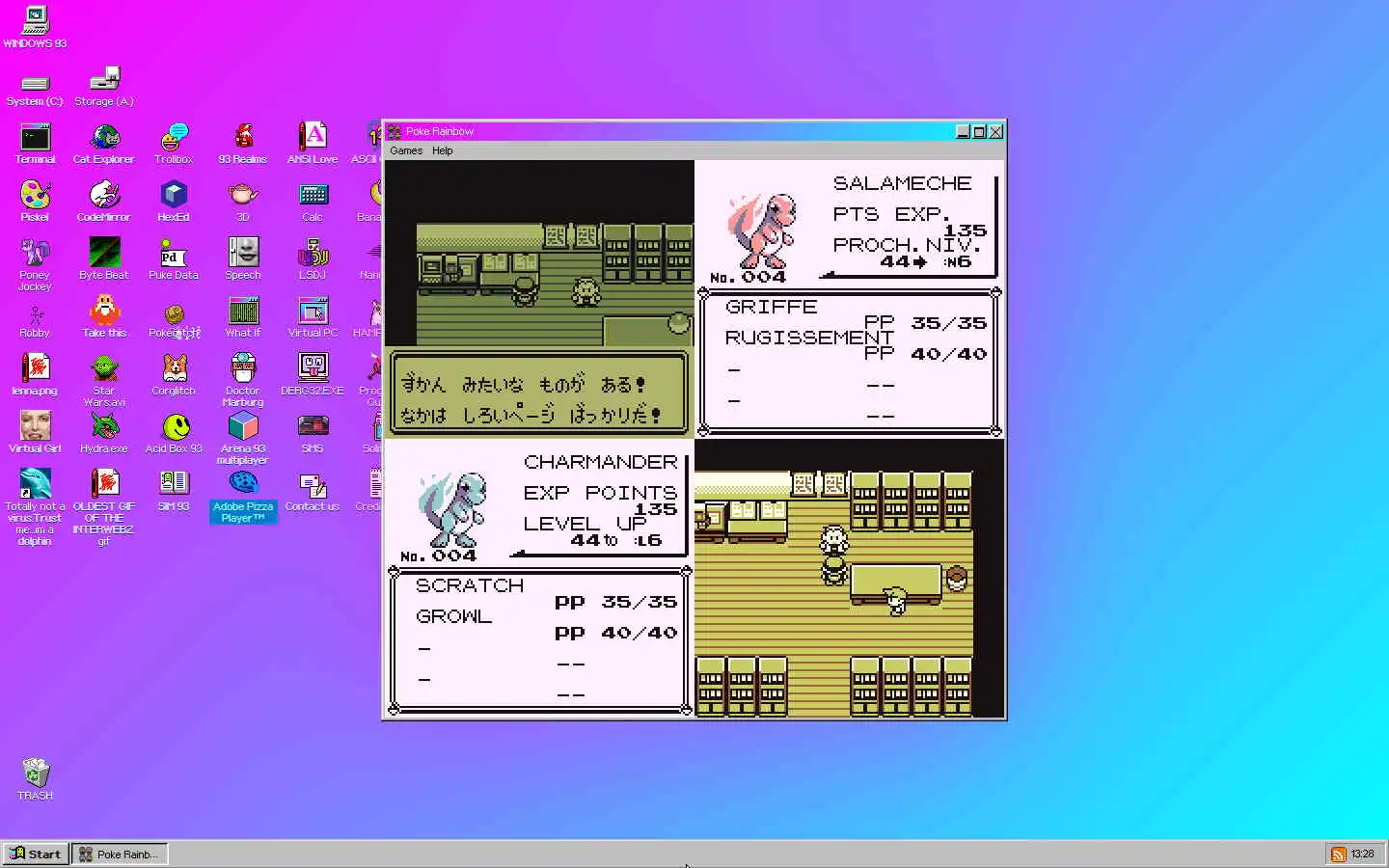Click the SALAMECHE name text

click(902, 183)
